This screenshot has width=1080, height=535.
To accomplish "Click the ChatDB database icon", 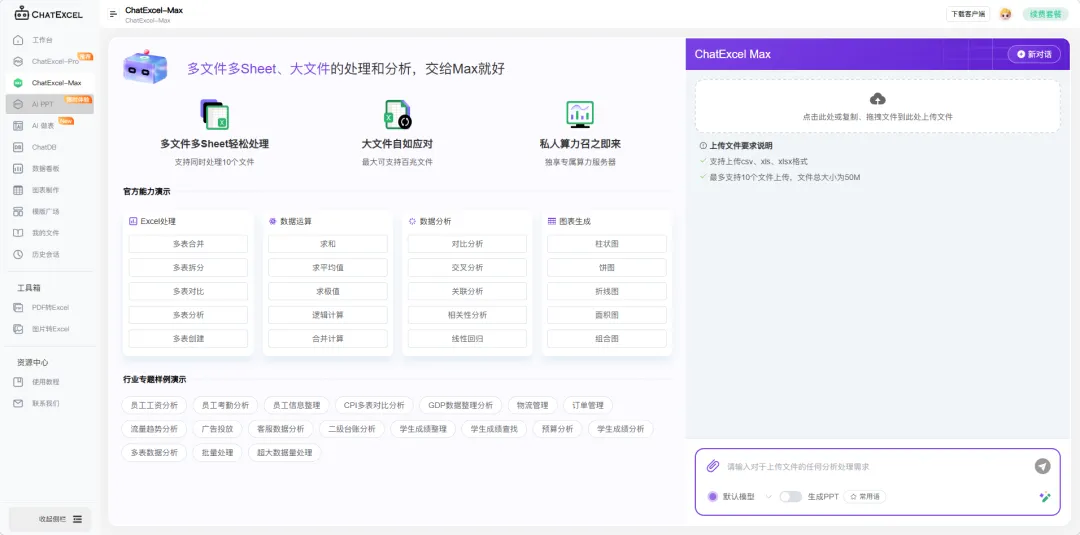I will point(19,147).
